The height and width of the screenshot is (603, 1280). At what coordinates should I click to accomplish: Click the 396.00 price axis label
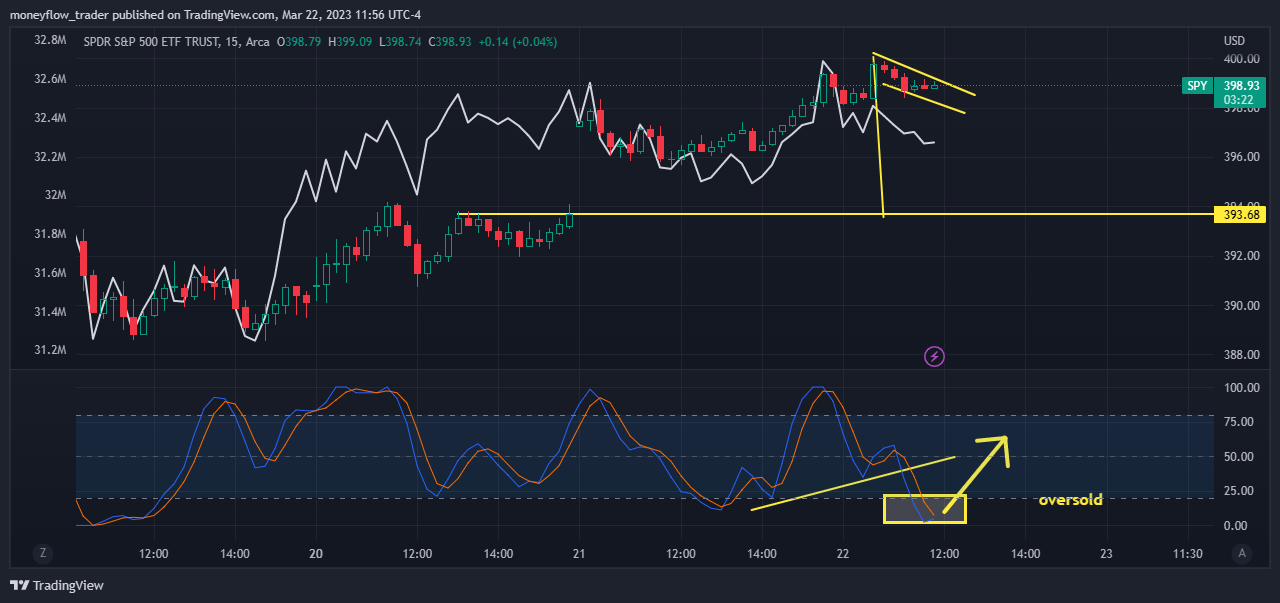click(x=1240, y=157)
